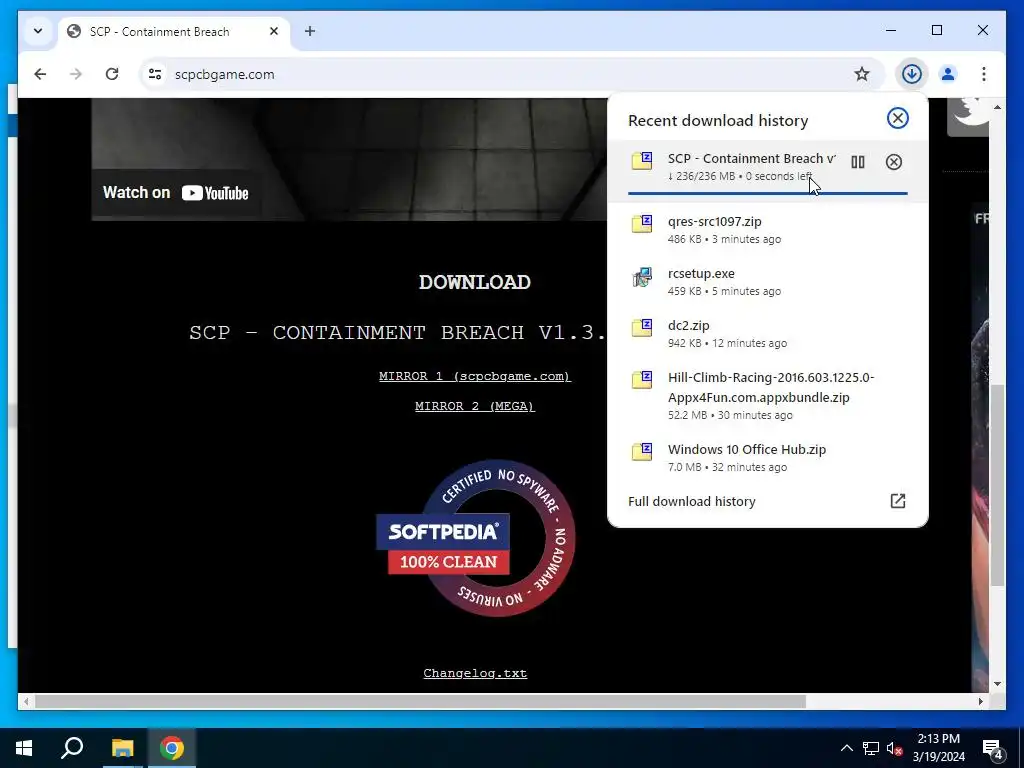1024x768 pixels.
Task: Click the download progress bar
Action: click(767, 193)
